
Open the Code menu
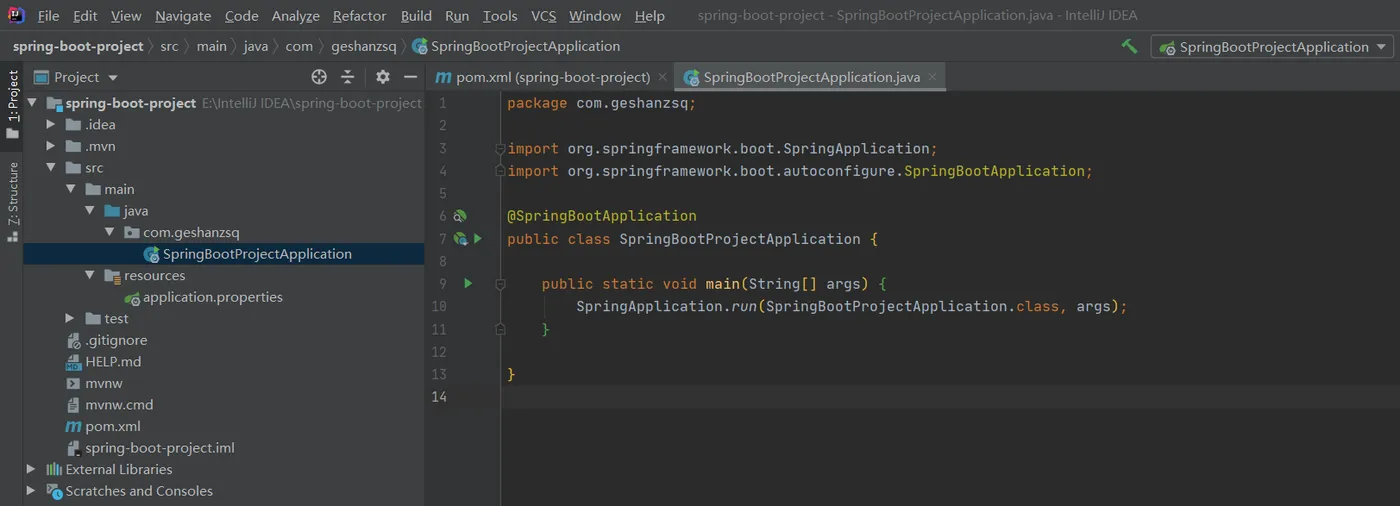241,16
